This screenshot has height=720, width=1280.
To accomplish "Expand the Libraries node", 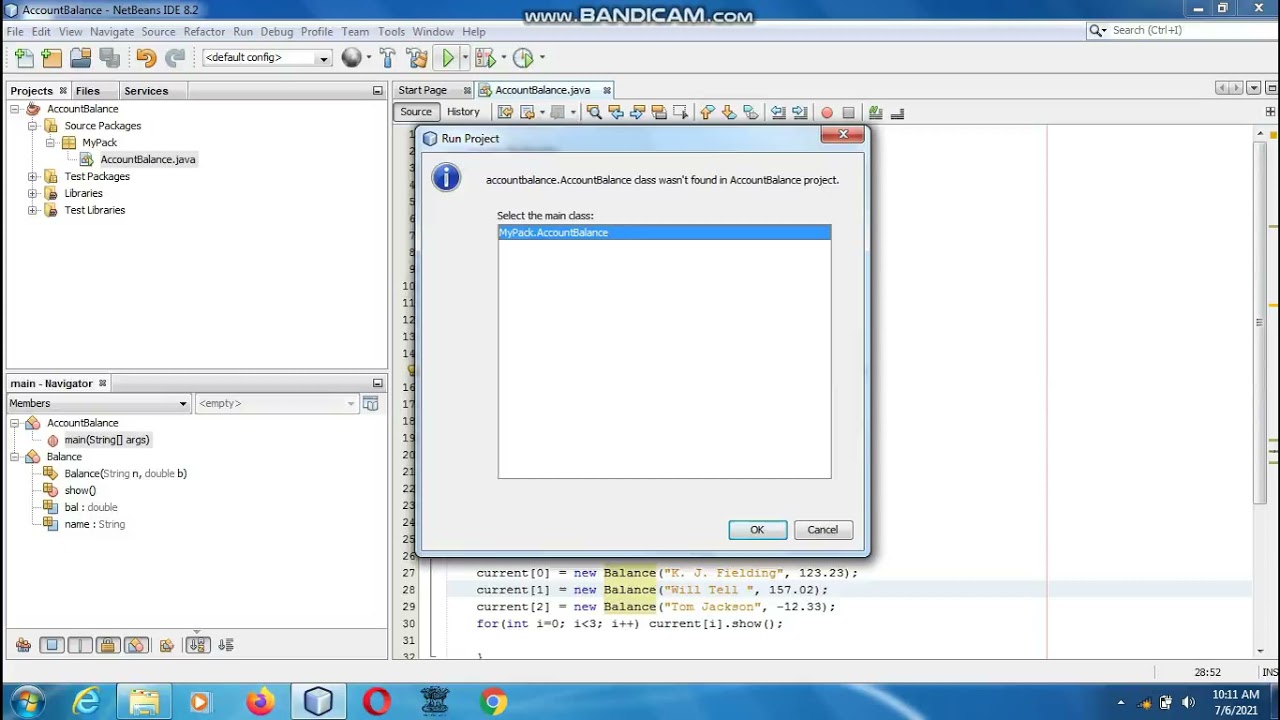I will 32,194.
